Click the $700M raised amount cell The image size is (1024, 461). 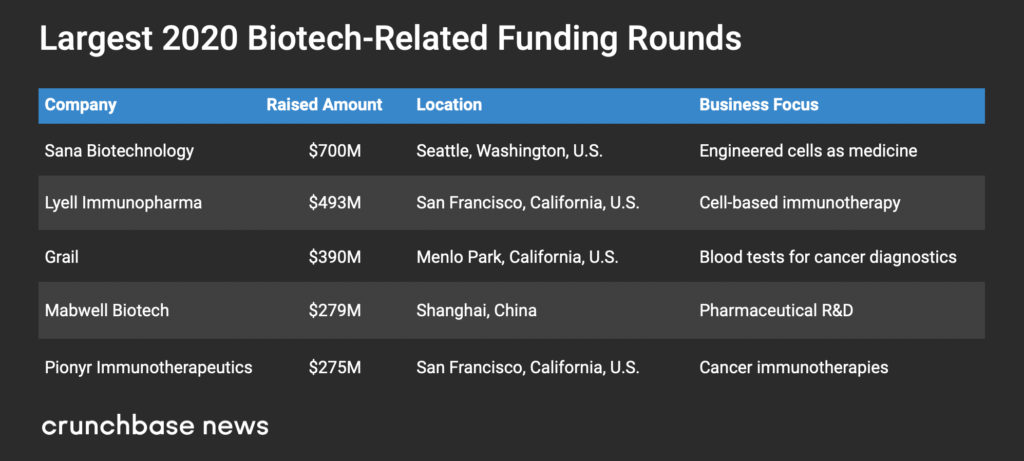coord(335,151)
